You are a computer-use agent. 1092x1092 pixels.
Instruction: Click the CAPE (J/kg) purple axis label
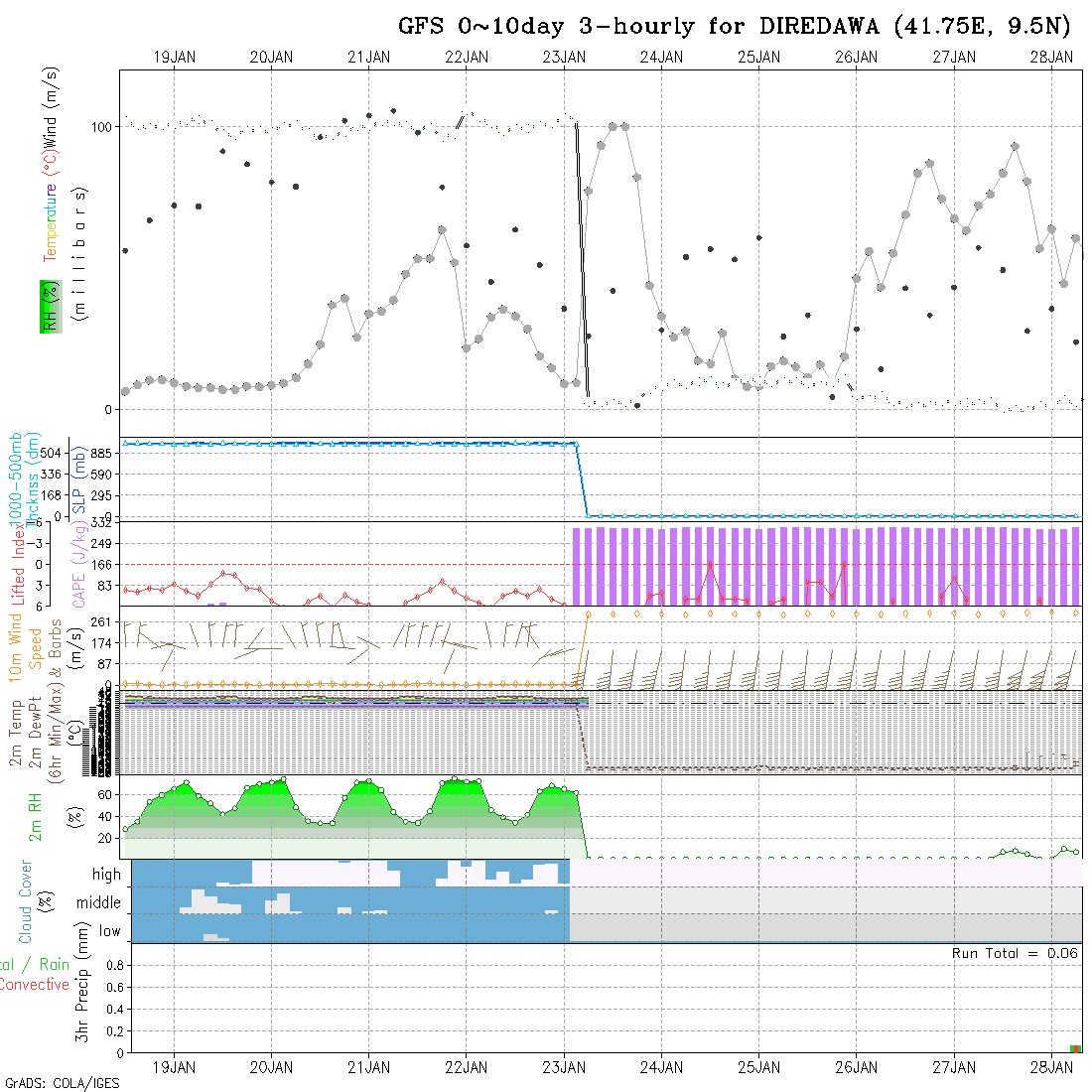point(77,563)
